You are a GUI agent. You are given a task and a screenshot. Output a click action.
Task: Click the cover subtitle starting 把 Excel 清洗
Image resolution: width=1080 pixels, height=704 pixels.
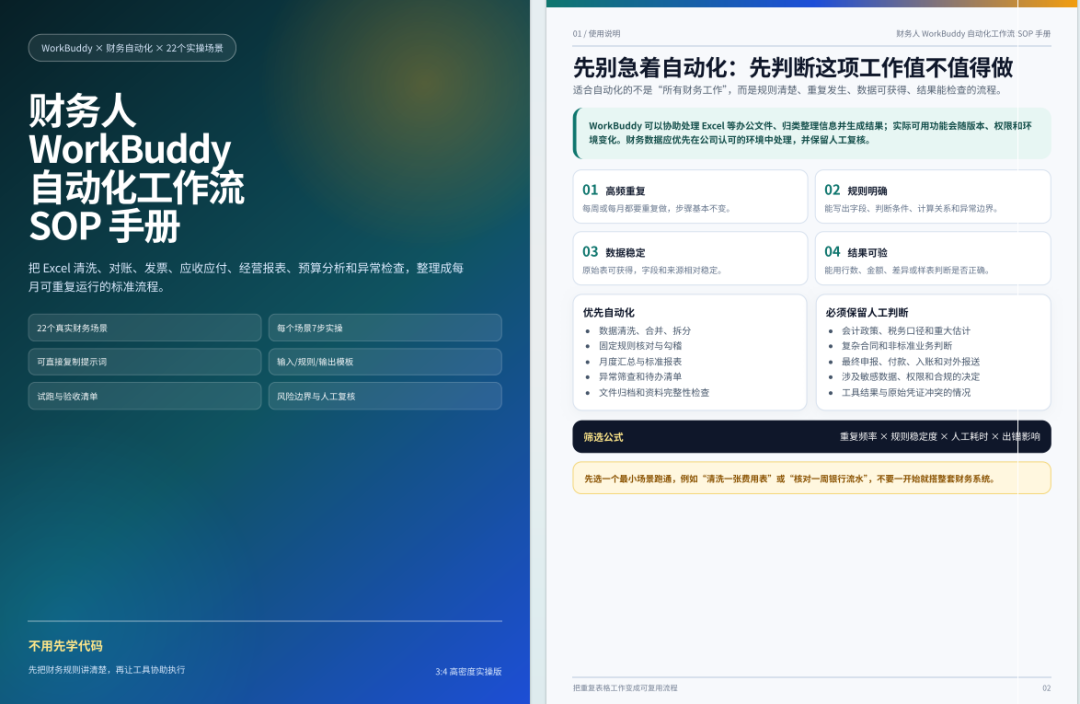[246, 277]
